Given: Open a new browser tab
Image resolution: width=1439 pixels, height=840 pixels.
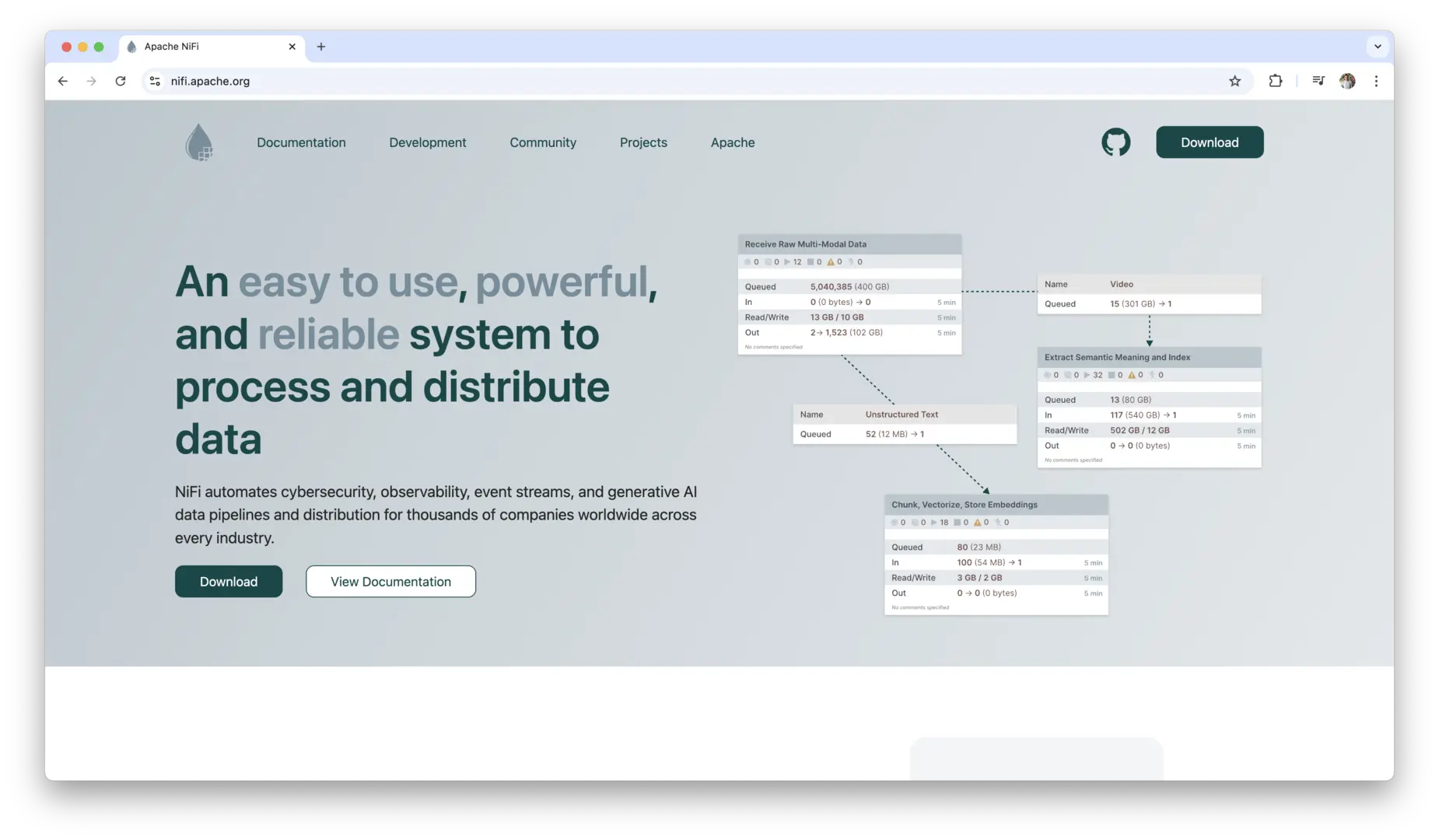Looking at the screenshot, I should point(321,47).
